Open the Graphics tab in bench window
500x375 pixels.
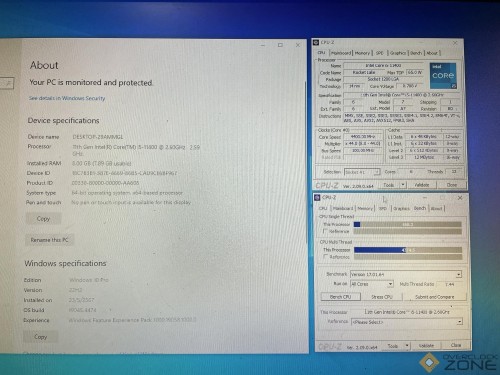point(401,208)
